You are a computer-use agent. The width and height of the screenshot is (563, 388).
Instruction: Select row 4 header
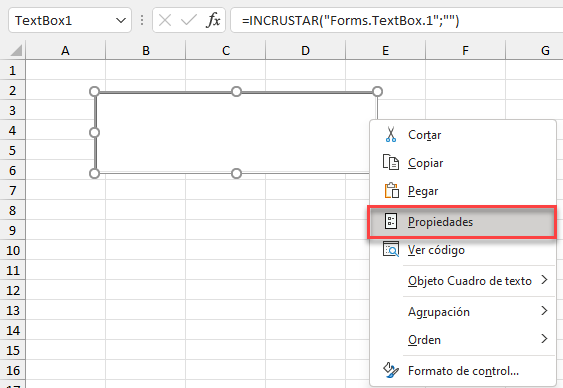click(x=13, y=130)
